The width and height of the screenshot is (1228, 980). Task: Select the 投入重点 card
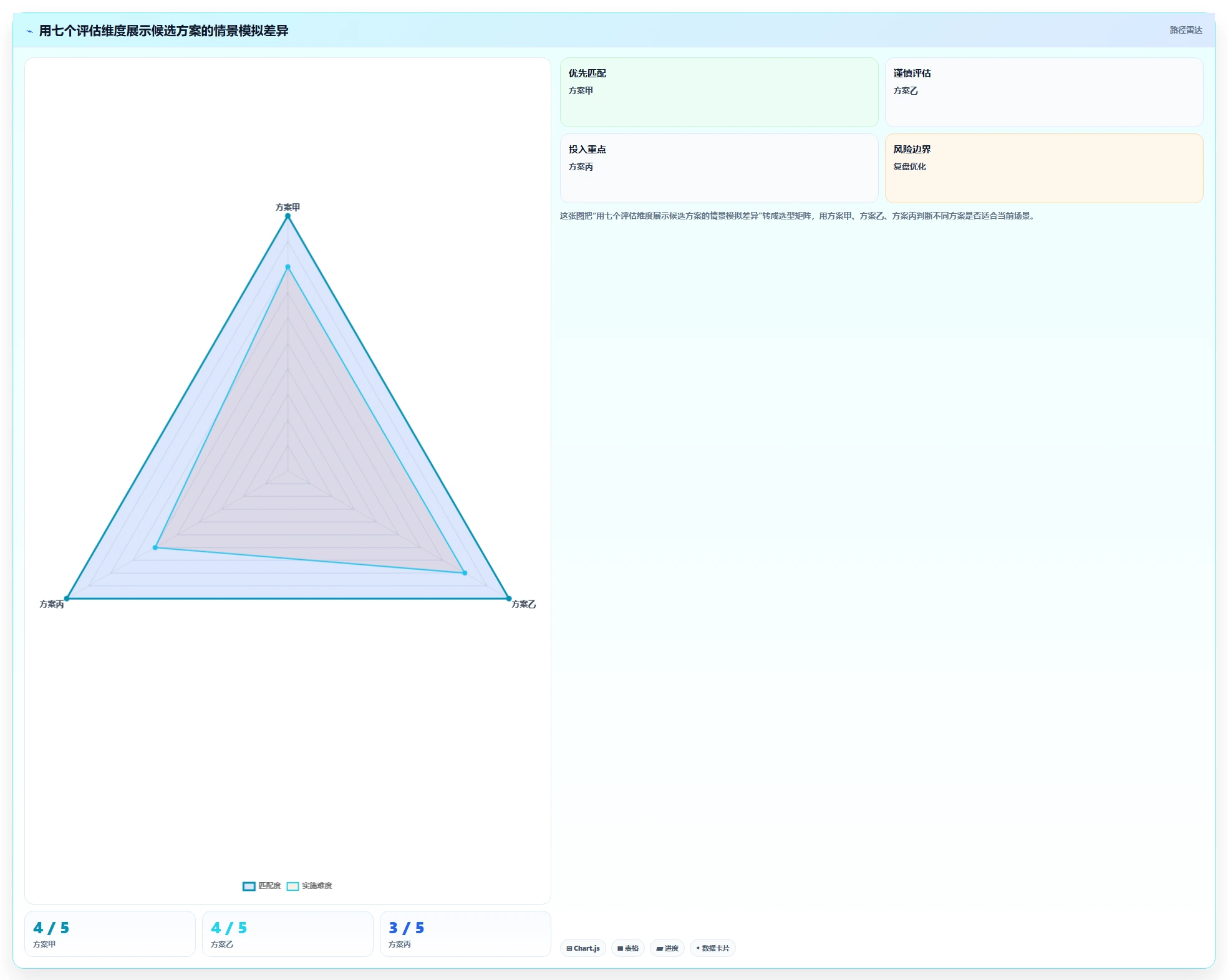(719, 168)
